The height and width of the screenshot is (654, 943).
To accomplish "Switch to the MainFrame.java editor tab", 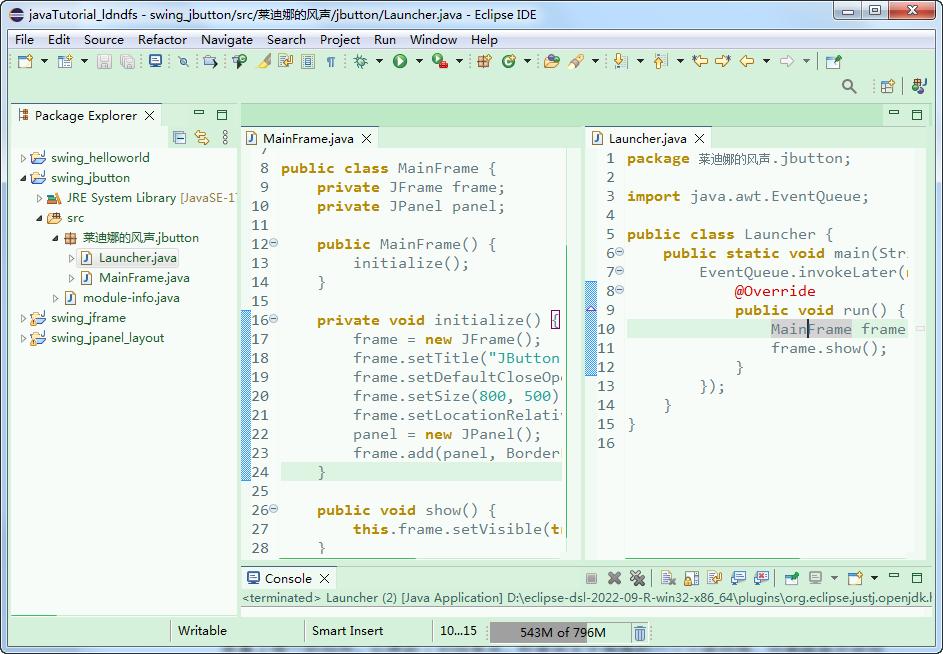I will point(307,139).
